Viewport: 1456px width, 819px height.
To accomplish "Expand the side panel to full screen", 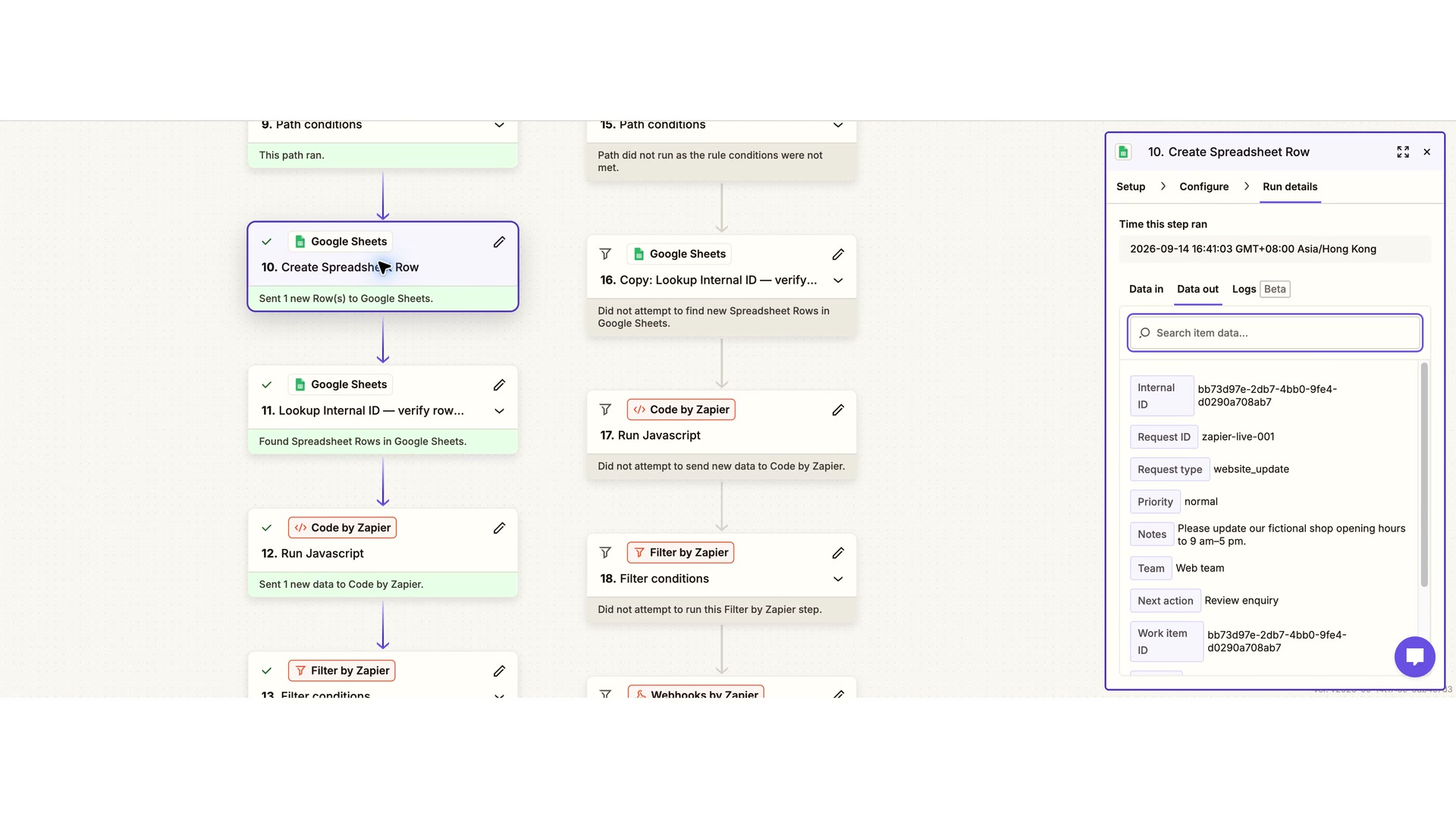I will pos(1403,152).
